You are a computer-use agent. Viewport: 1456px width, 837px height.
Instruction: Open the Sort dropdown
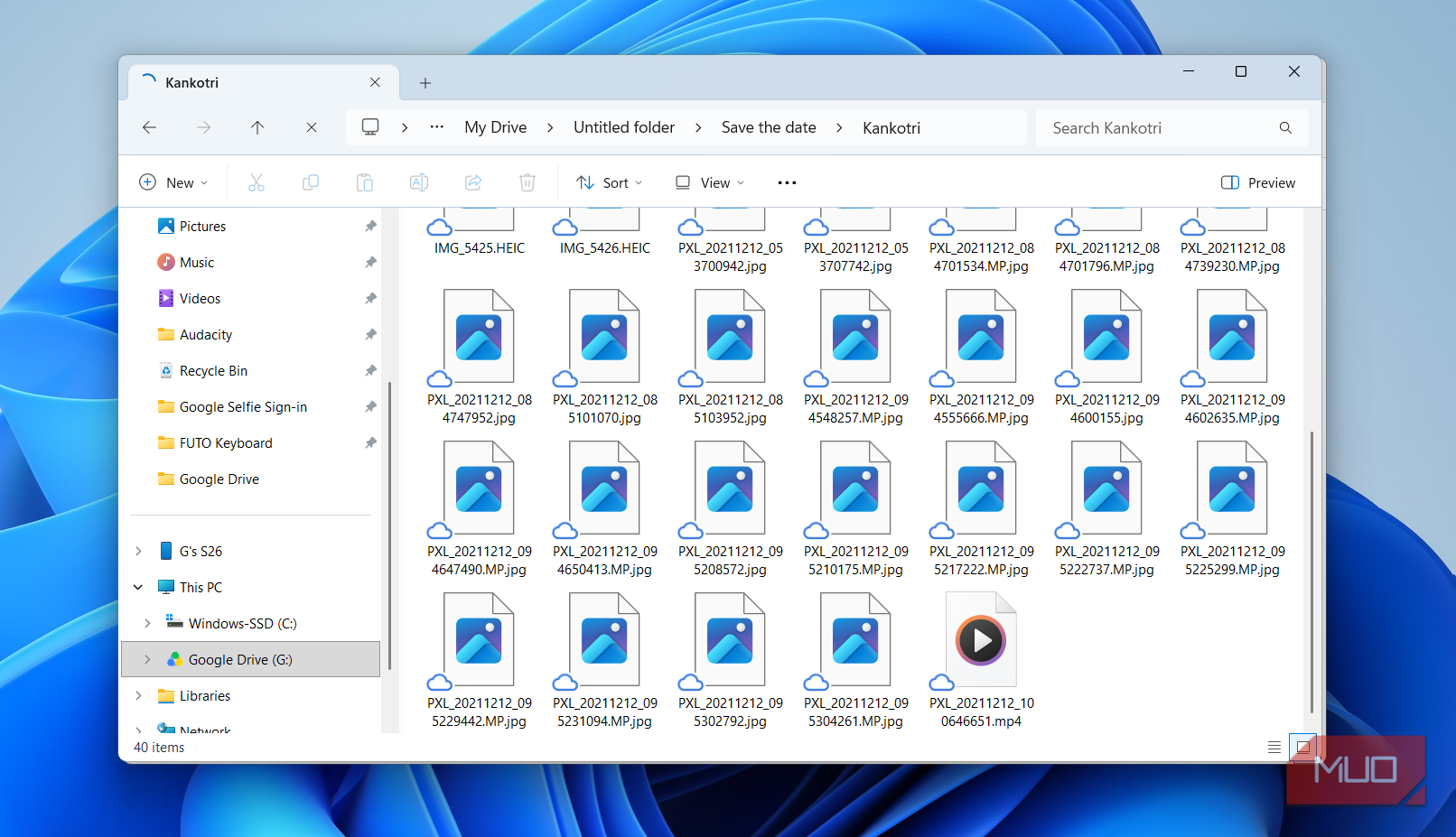point(610,182)
